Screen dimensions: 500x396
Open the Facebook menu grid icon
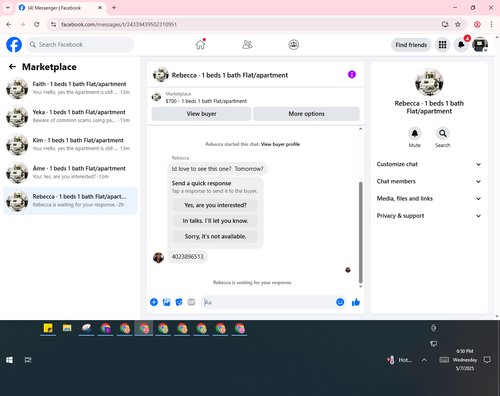point(442,45)
